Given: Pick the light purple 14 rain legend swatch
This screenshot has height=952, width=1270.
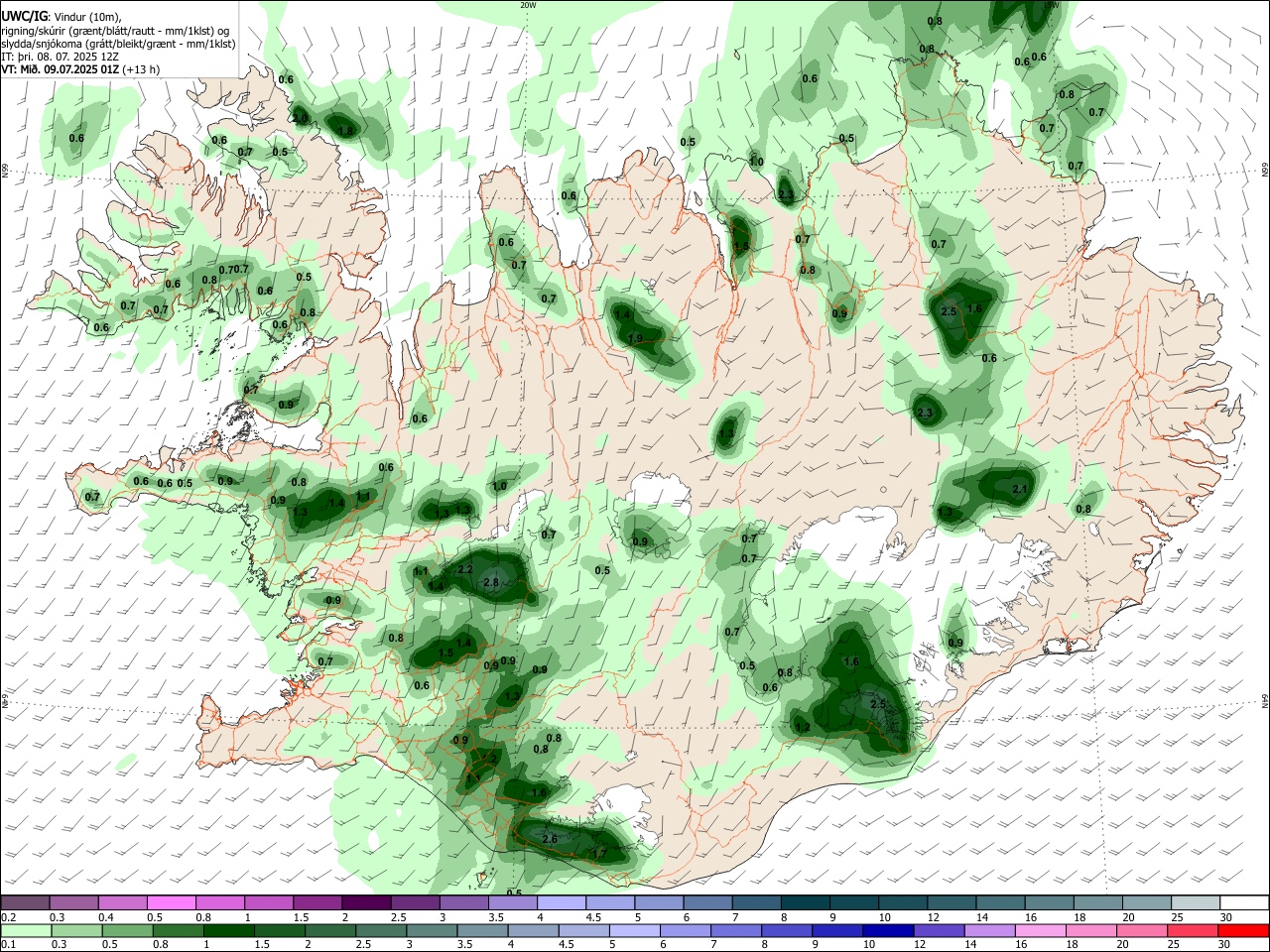Looking at the screenshot, I should 989,931.
